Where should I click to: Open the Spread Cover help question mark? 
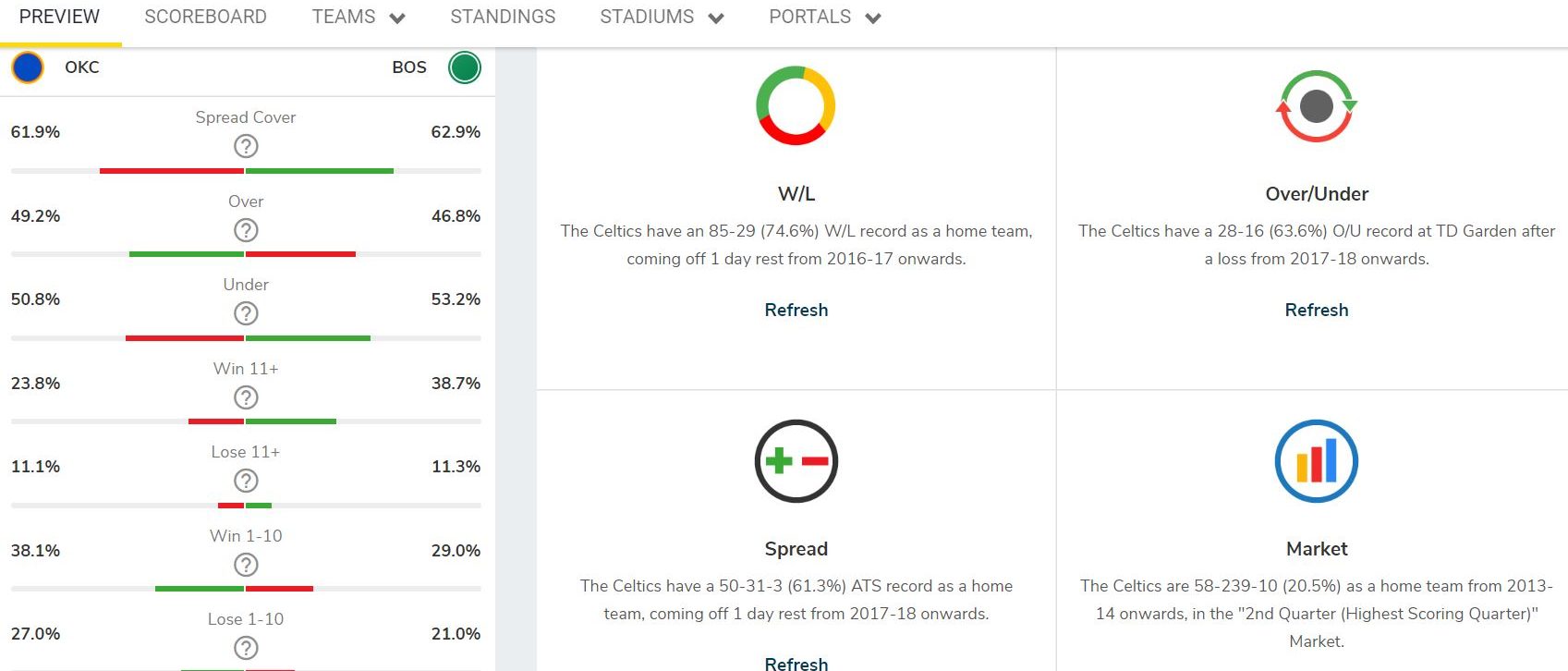coord(246,146)
